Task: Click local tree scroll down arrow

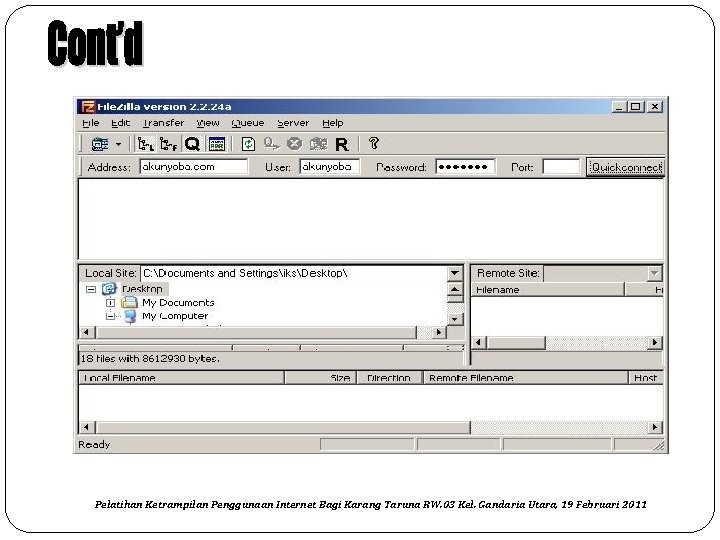Action: pos(455,319)
